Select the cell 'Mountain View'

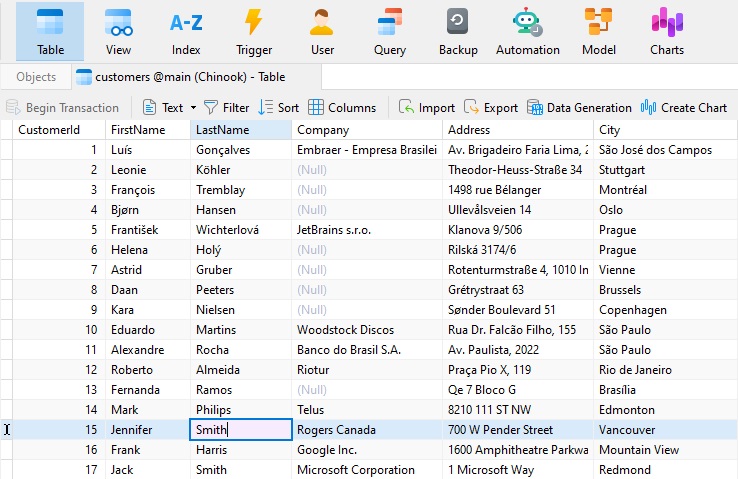pyautogui.click(x=666, y=450)
